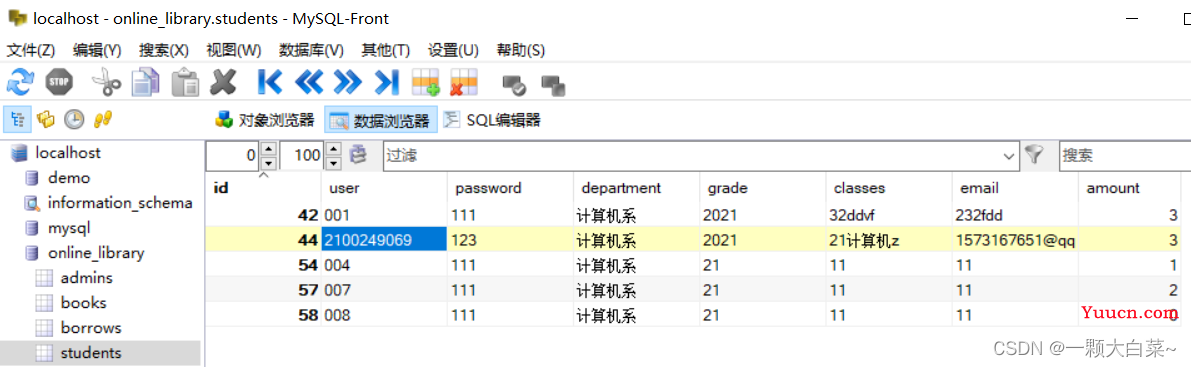Click the cancel edit overlapping boxes icon
The width and height of the screenshot is (1191, 367).
(x=553, y=84)
